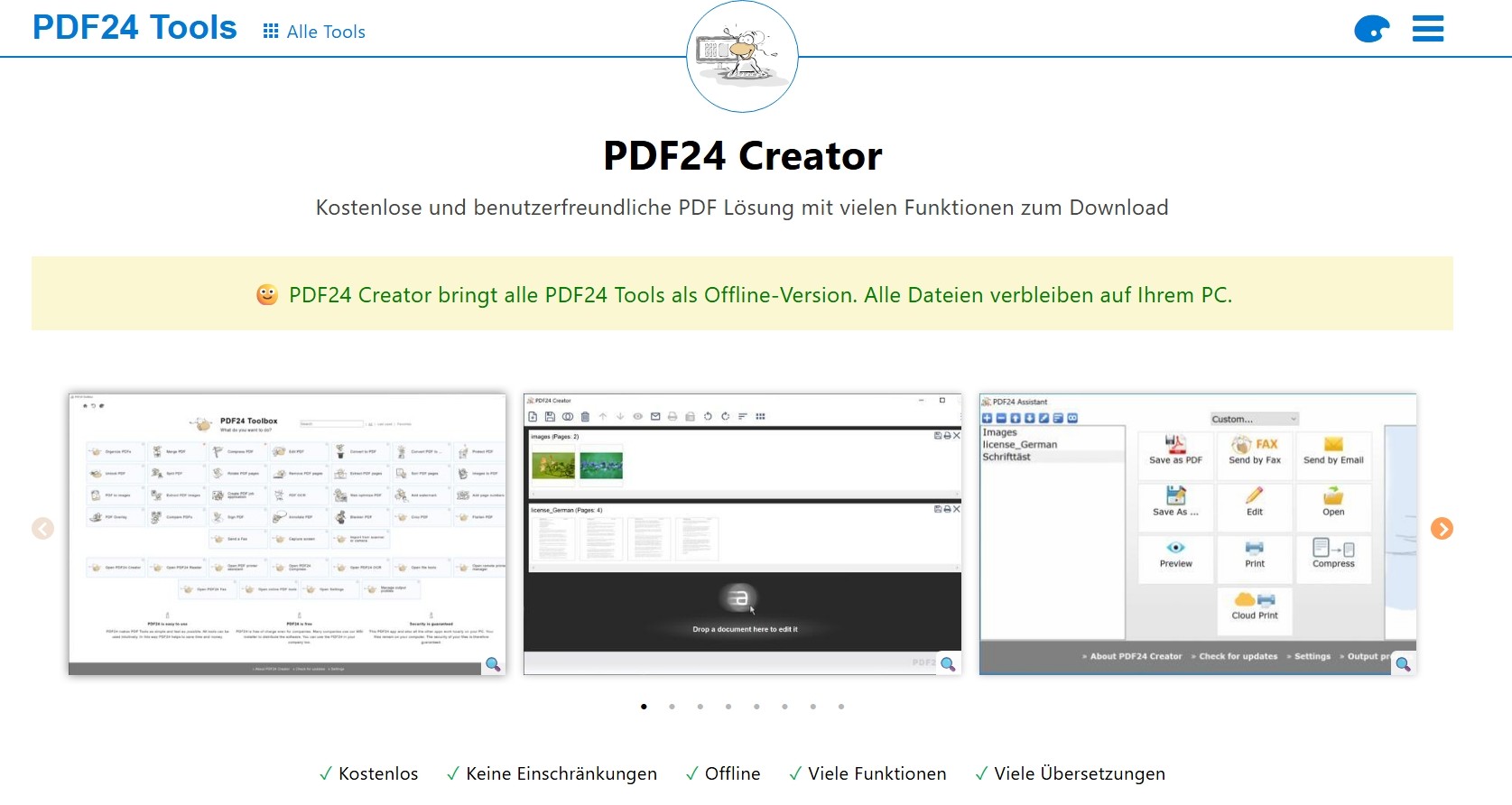Open the PDF24 Assistant screenshot thumbnail

pyautogui.click(x=1197, y=532)
